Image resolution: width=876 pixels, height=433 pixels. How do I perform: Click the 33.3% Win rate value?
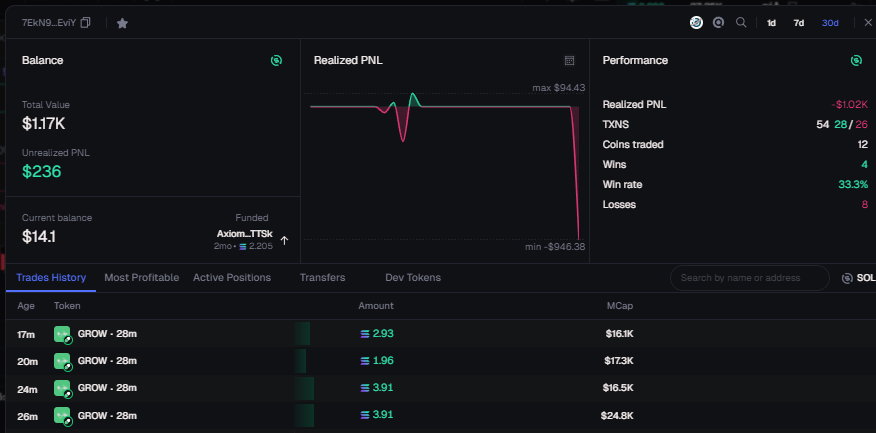pos(853,184)
